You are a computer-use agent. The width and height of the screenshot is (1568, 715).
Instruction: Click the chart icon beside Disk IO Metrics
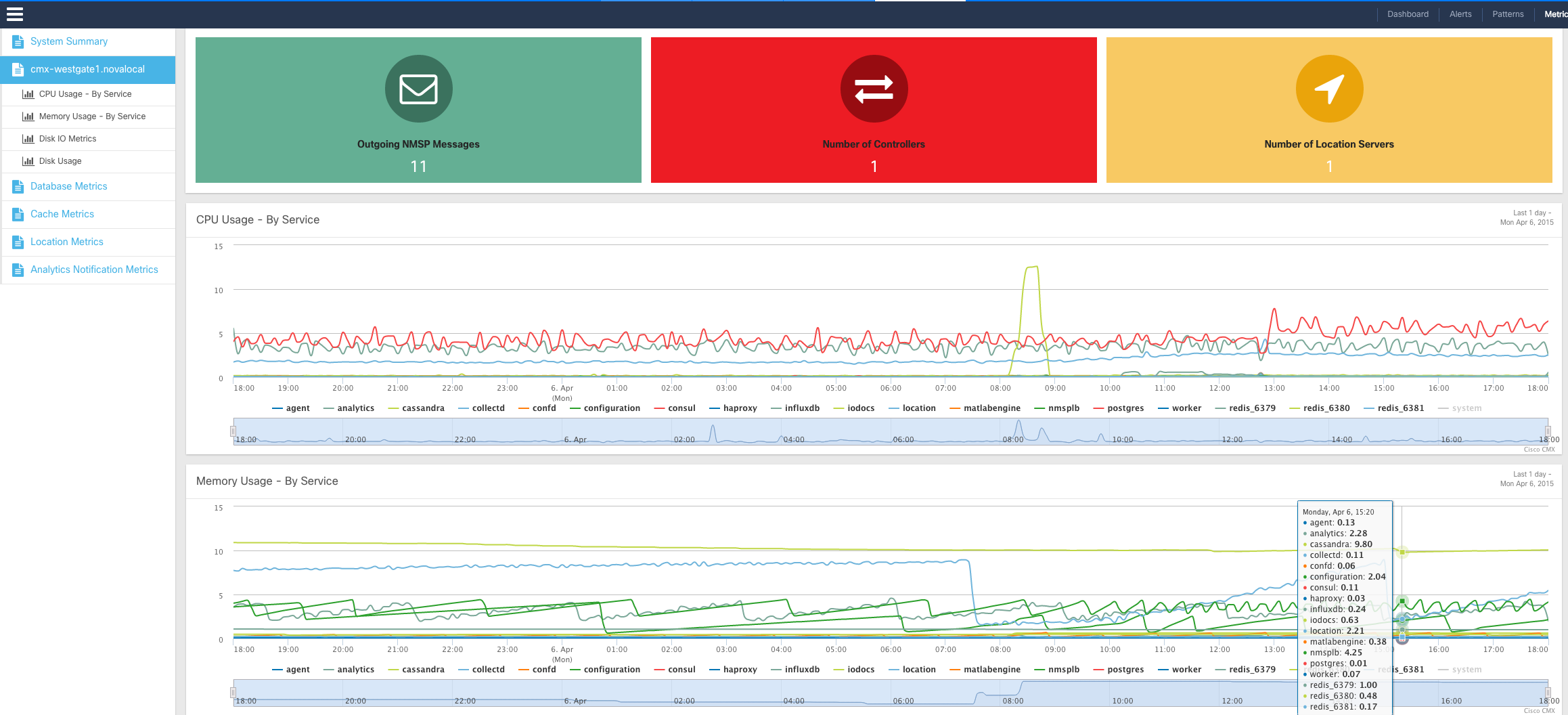point(28,139)
